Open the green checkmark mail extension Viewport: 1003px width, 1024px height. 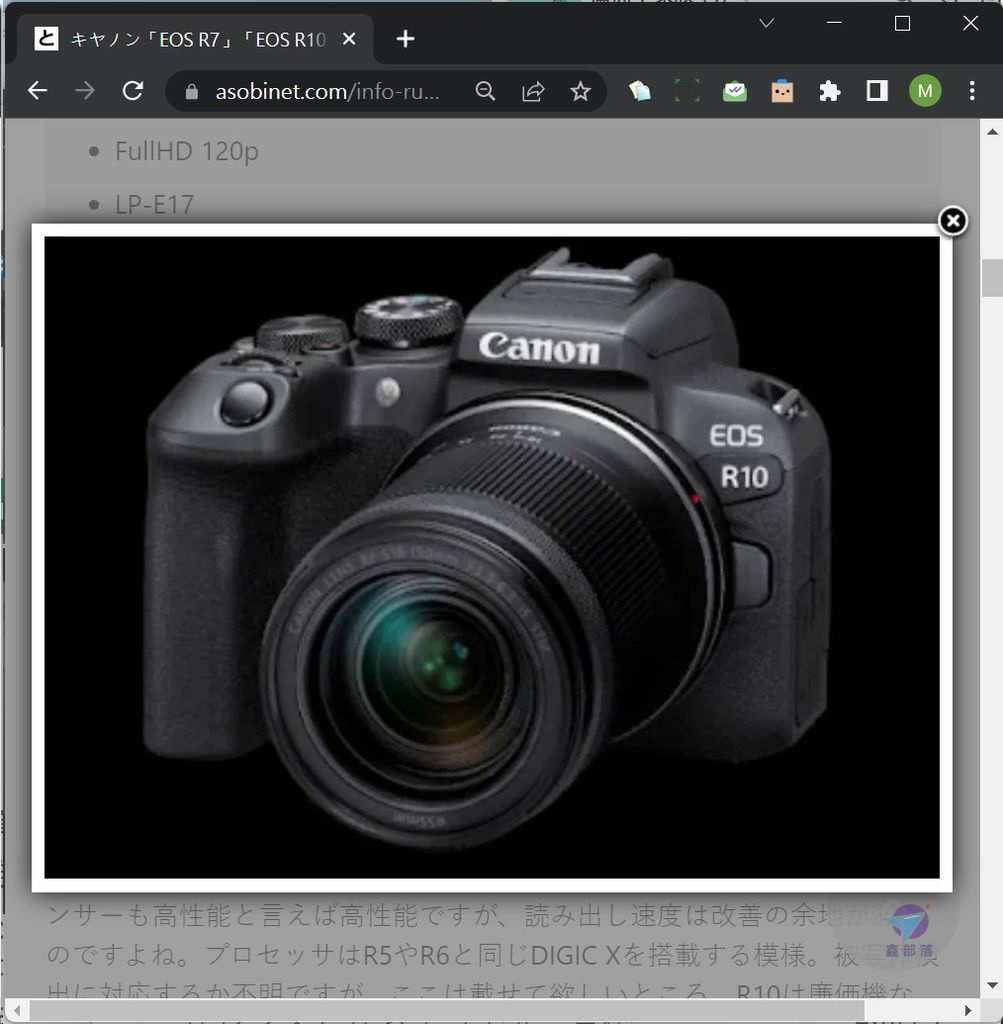tap(735, 91)
